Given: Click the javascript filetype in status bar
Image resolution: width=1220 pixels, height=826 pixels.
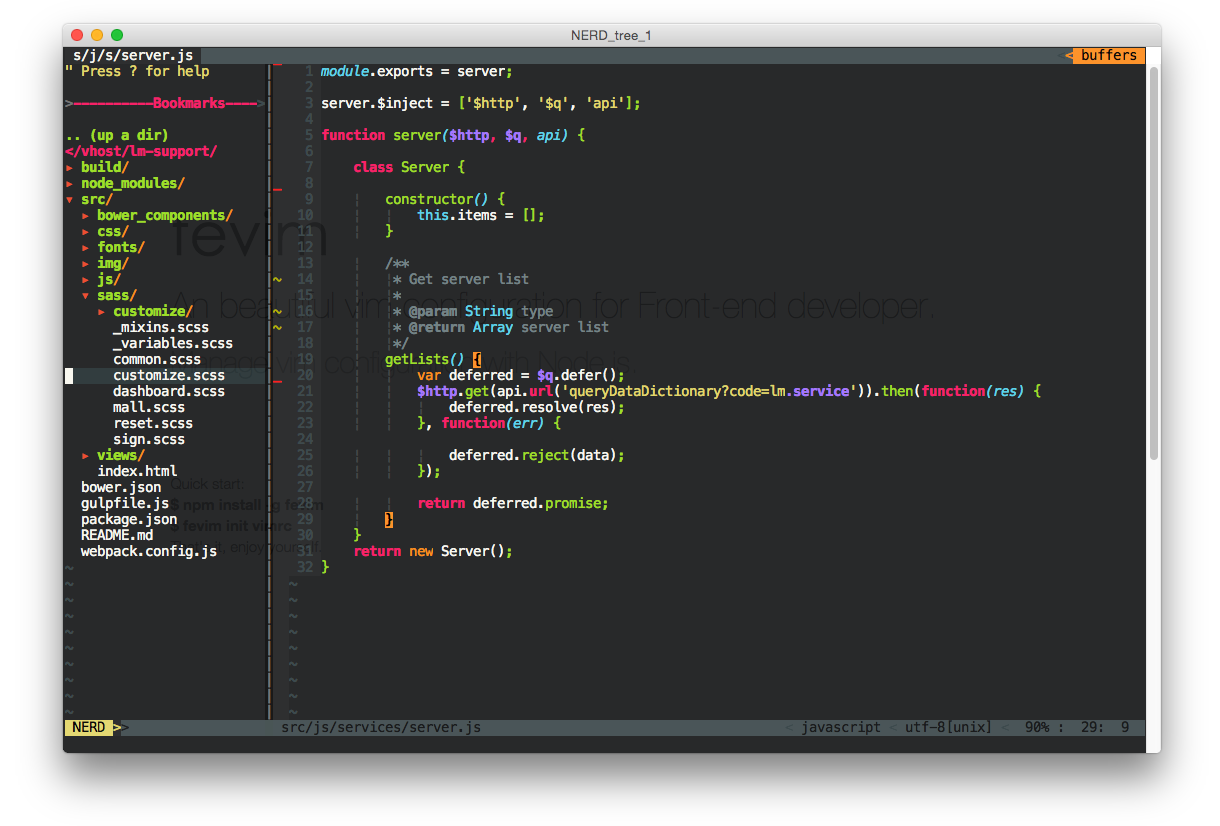Looking at the screenshot, I should [840, 728].
